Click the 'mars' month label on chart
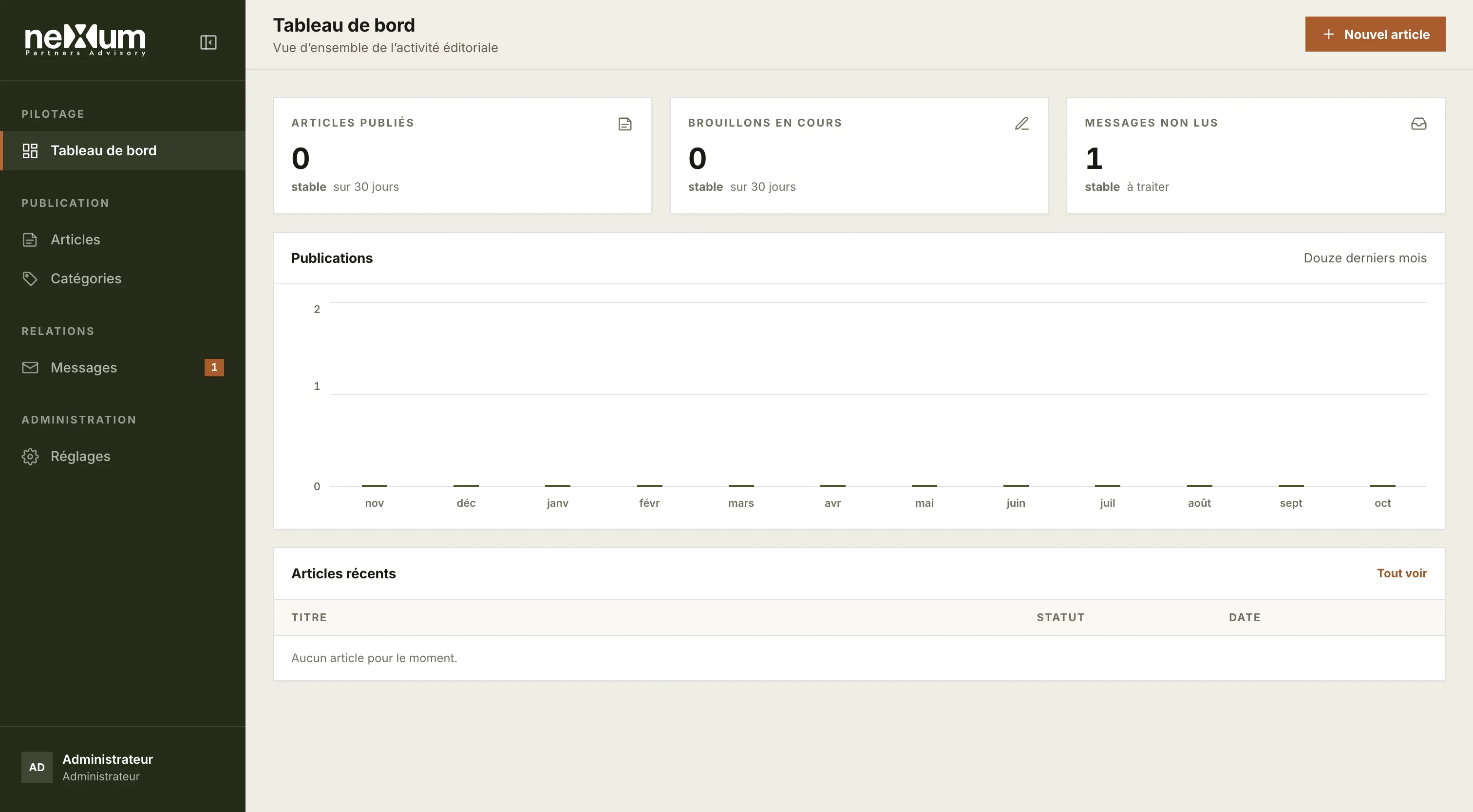 [741, 503]
